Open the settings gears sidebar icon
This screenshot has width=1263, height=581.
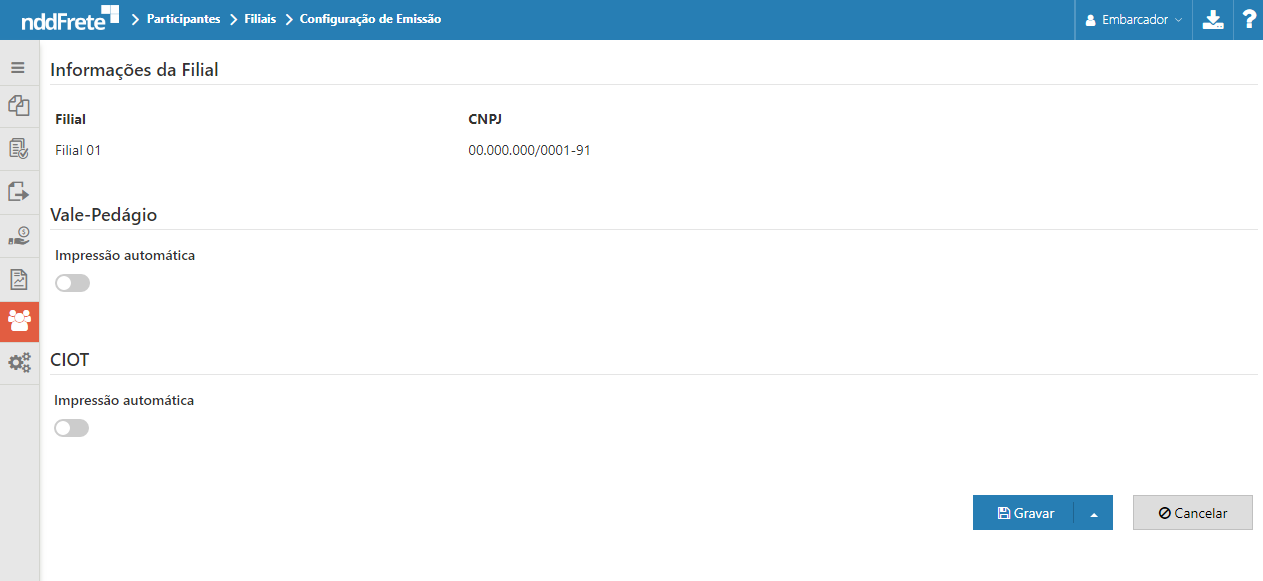[x=18, y=363]
